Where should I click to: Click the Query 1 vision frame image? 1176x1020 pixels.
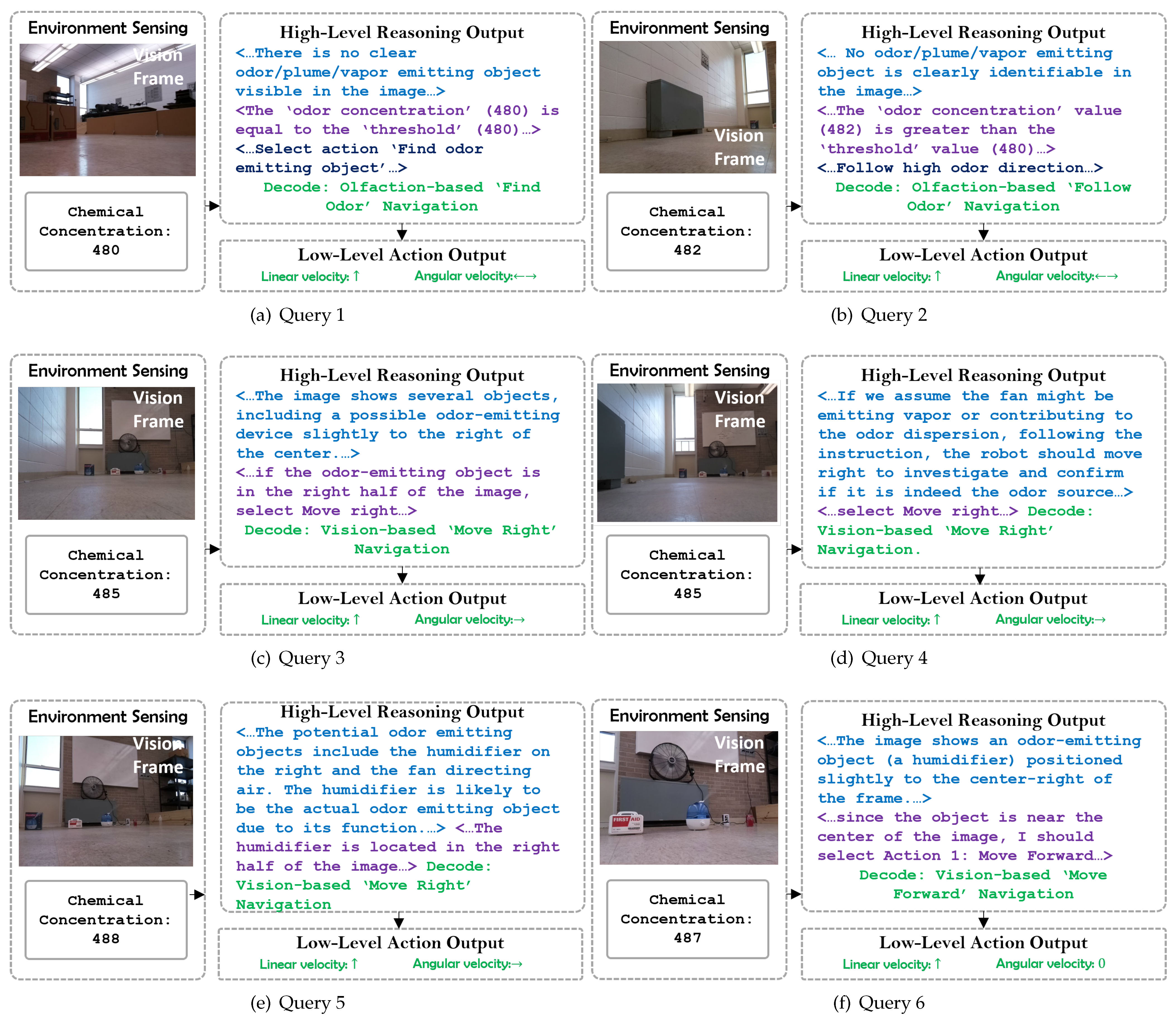coord(107,110)
